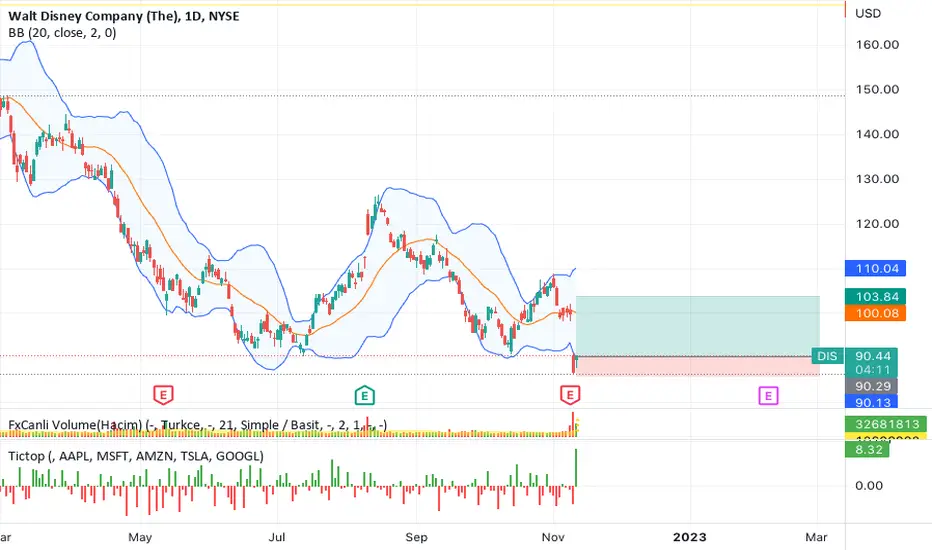The image size is (932, 550).
Task: Select the FxCanli Volume indicator legend
Action: coord(197,425)
